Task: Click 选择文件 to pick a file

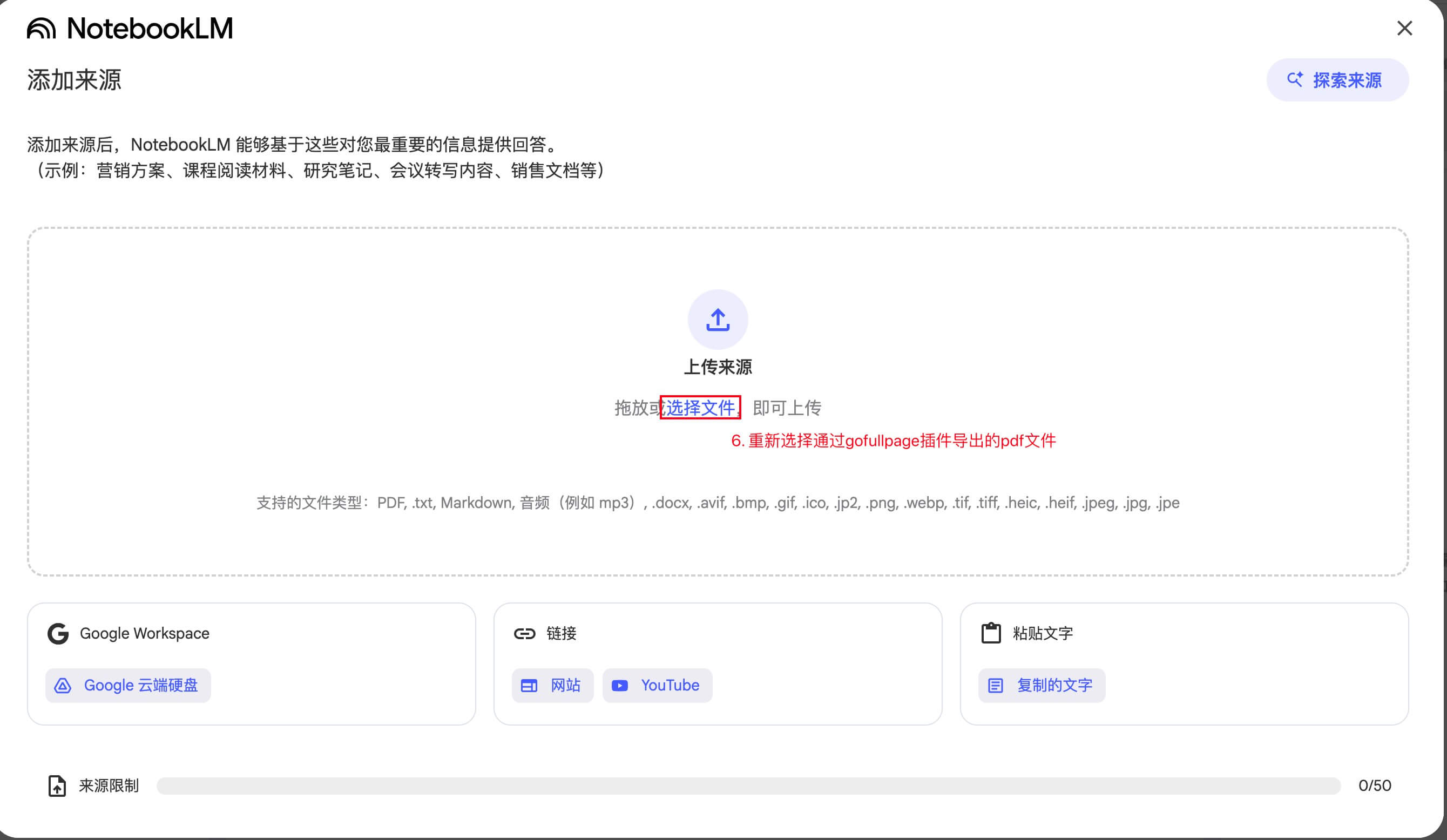Action: [700, 408]
